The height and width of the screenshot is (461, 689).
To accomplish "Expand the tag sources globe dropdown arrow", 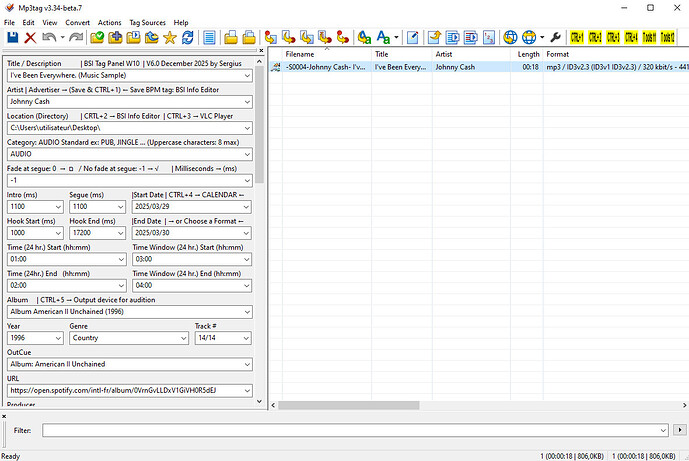I will point(542,38).
